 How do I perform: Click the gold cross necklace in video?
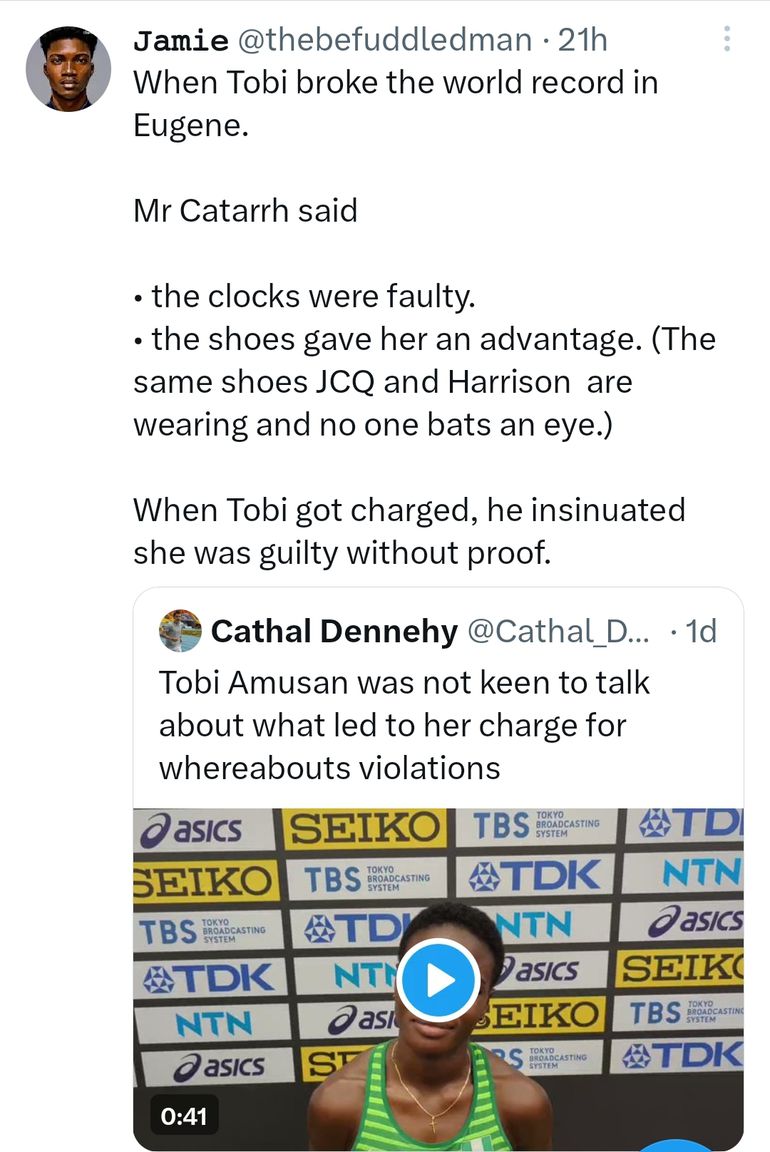click(x=434, y=1125)
